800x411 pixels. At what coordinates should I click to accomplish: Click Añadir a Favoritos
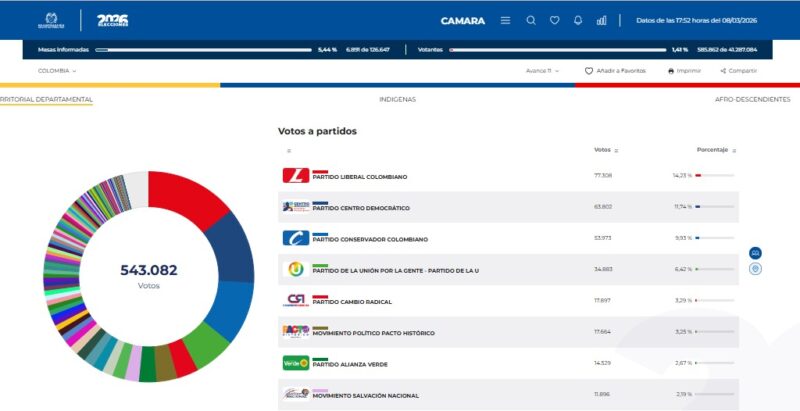[x=615, y=71]
